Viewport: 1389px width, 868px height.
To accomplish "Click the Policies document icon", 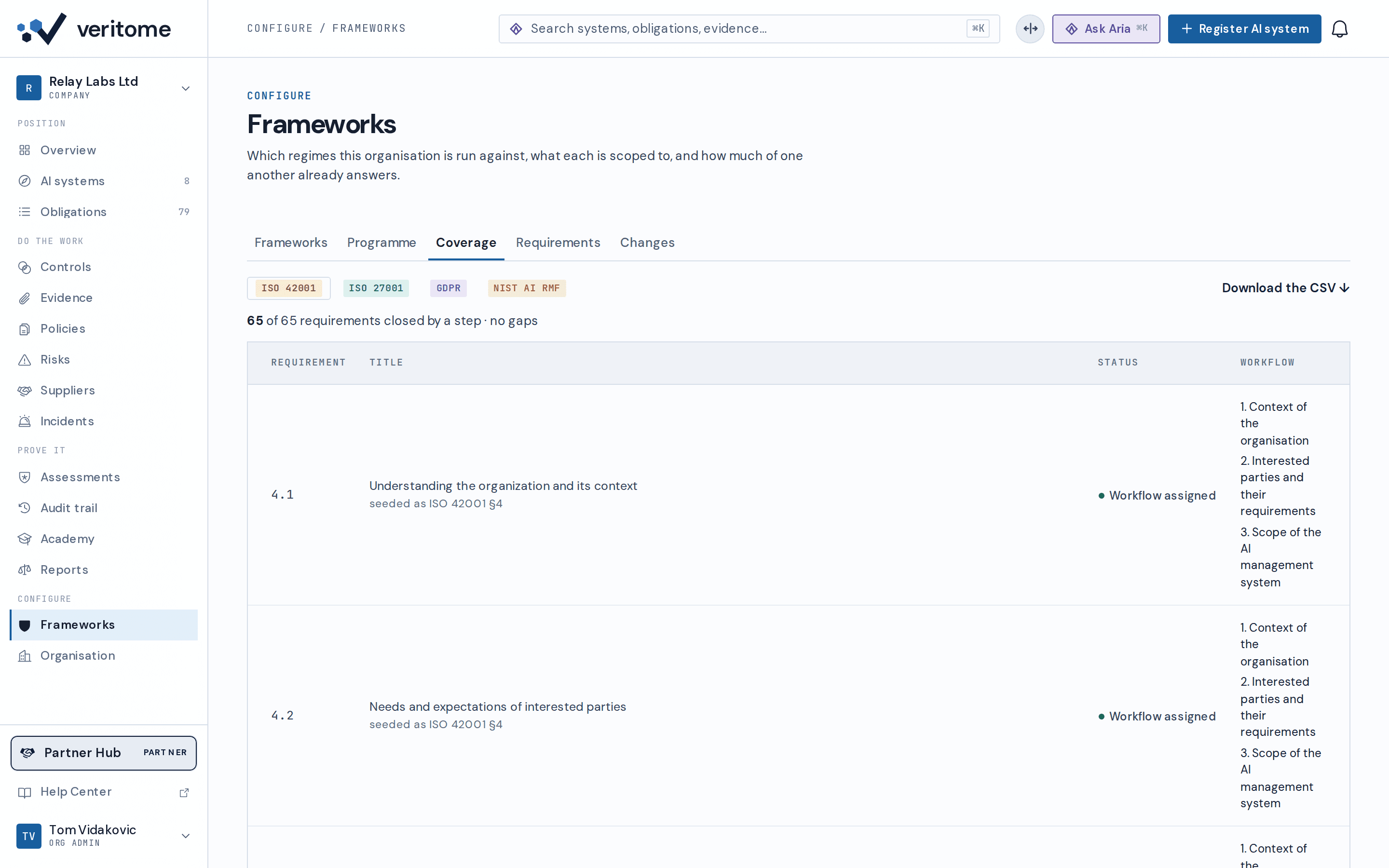I will 24,329.
